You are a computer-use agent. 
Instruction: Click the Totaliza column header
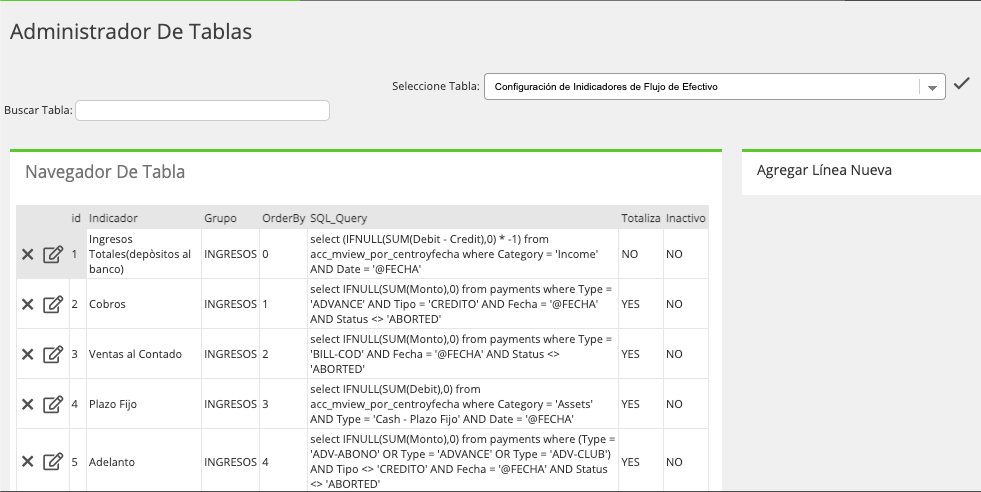[641, 218]
